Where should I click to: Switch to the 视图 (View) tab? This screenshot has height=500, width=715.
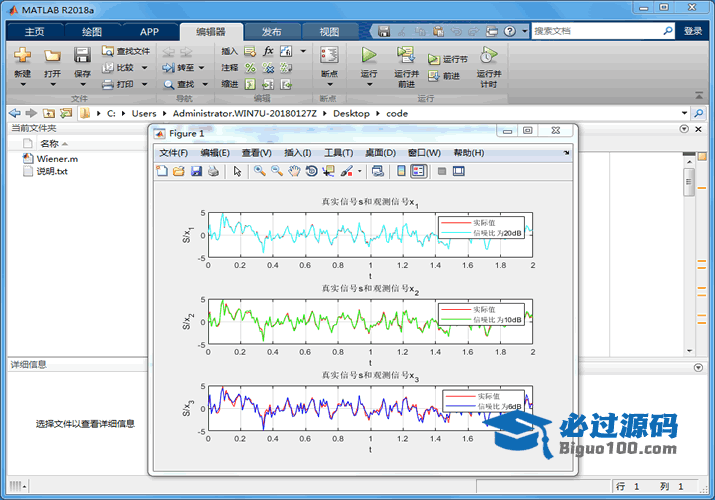pos(329,32)
